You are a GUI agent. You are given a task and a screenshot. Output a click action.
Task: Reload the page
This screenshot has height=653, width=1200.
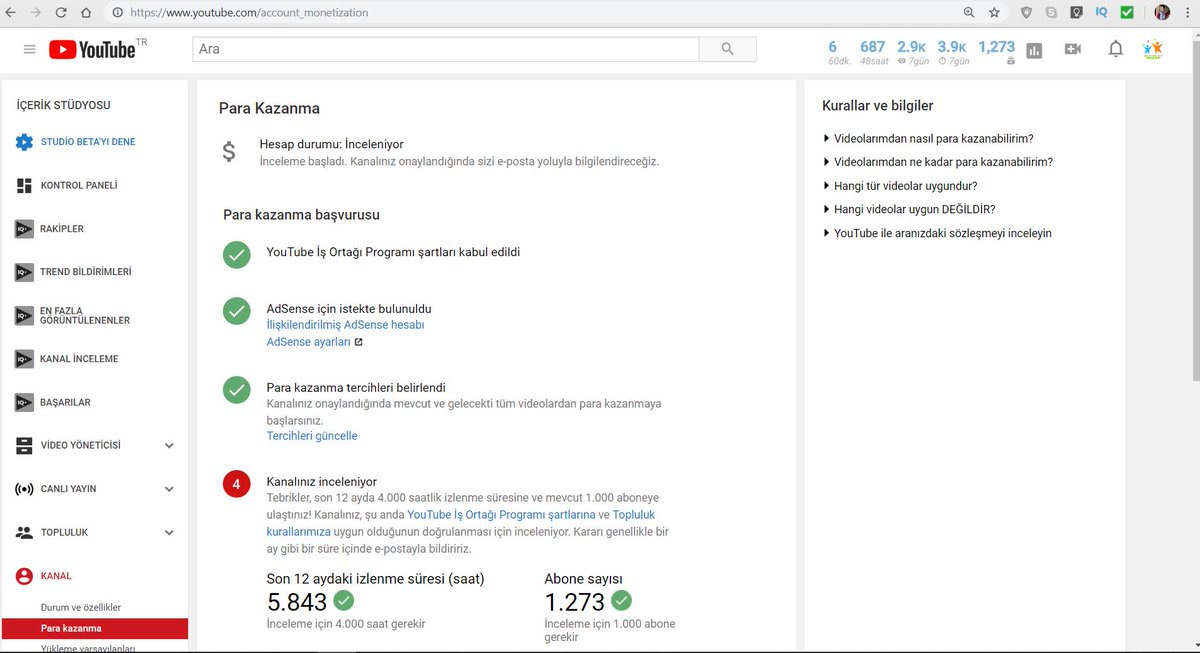[61, 13]
